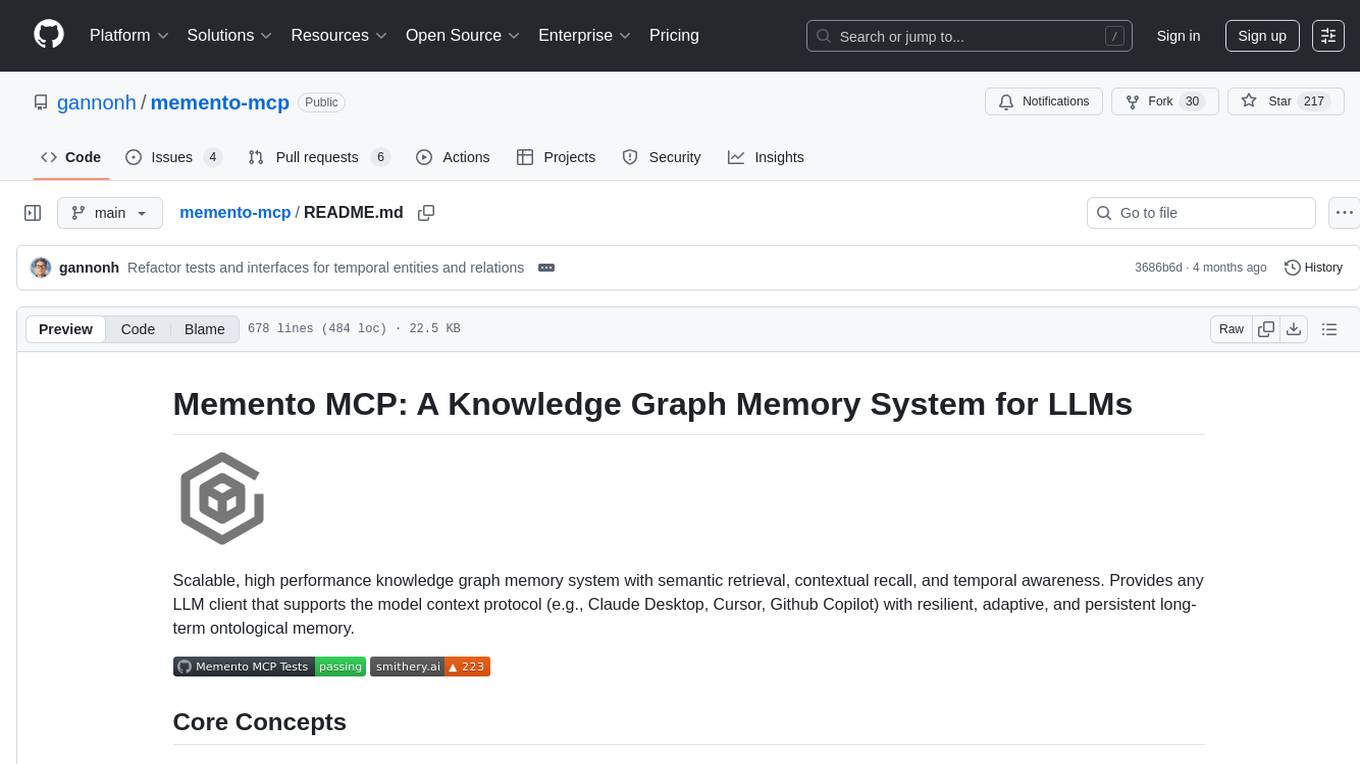Click the Core Concepts heading
This screenshot has height=764, width=1360.
click(x=260, y=722)
